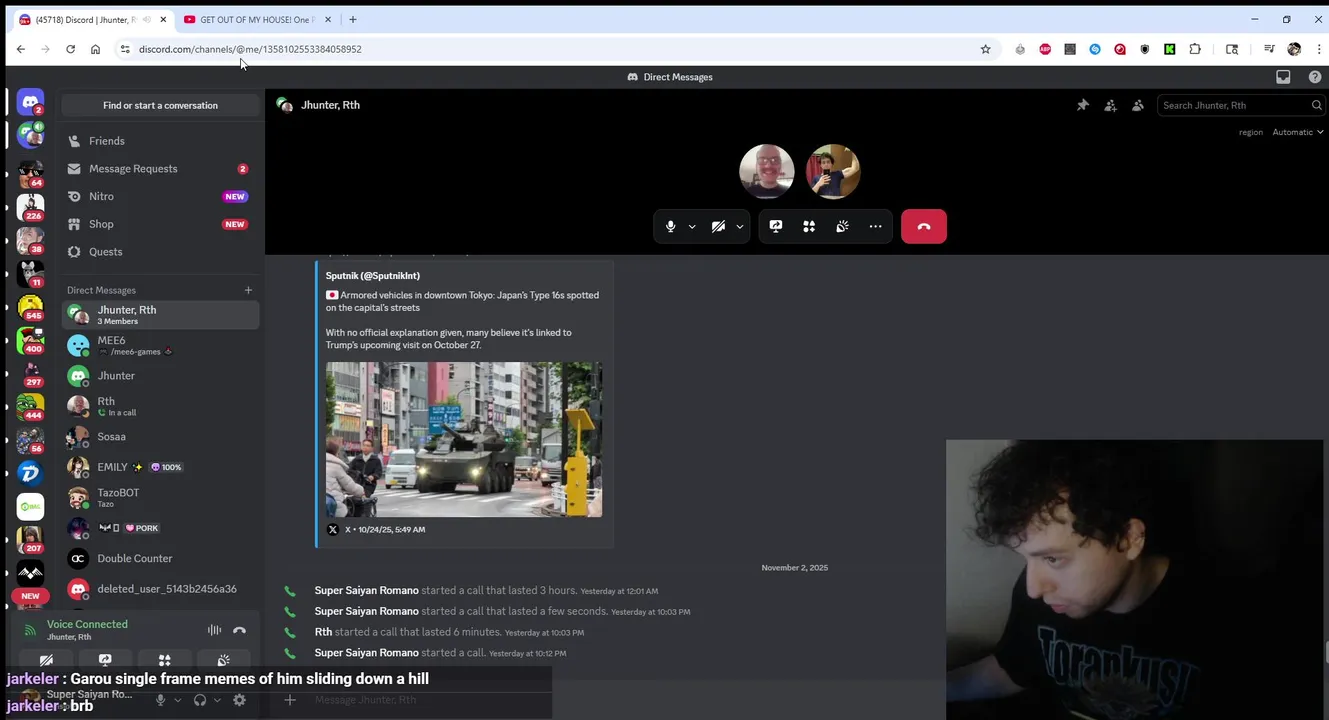Toggle camera in Voice Connected panel
Screen dimensions: 1329x720
pos(46,661)
